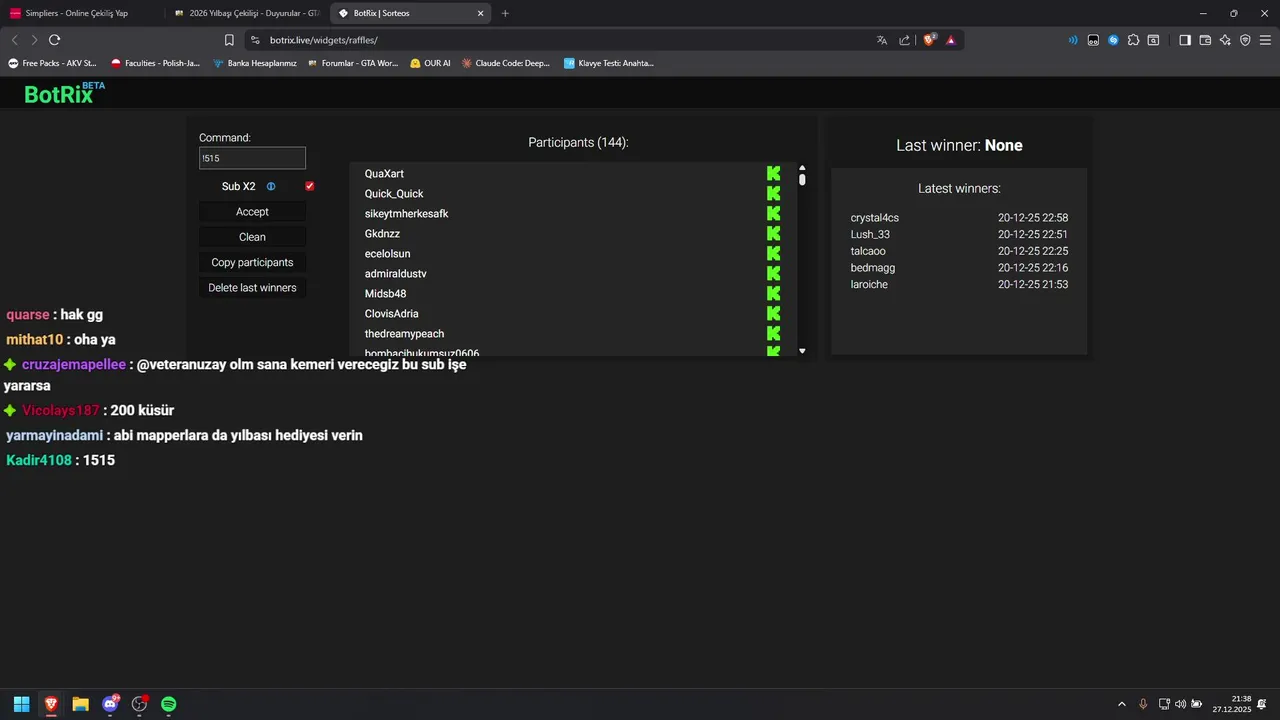
Task: Open the browser extensions puzzle icon
Action: (x=1133, y=40)
